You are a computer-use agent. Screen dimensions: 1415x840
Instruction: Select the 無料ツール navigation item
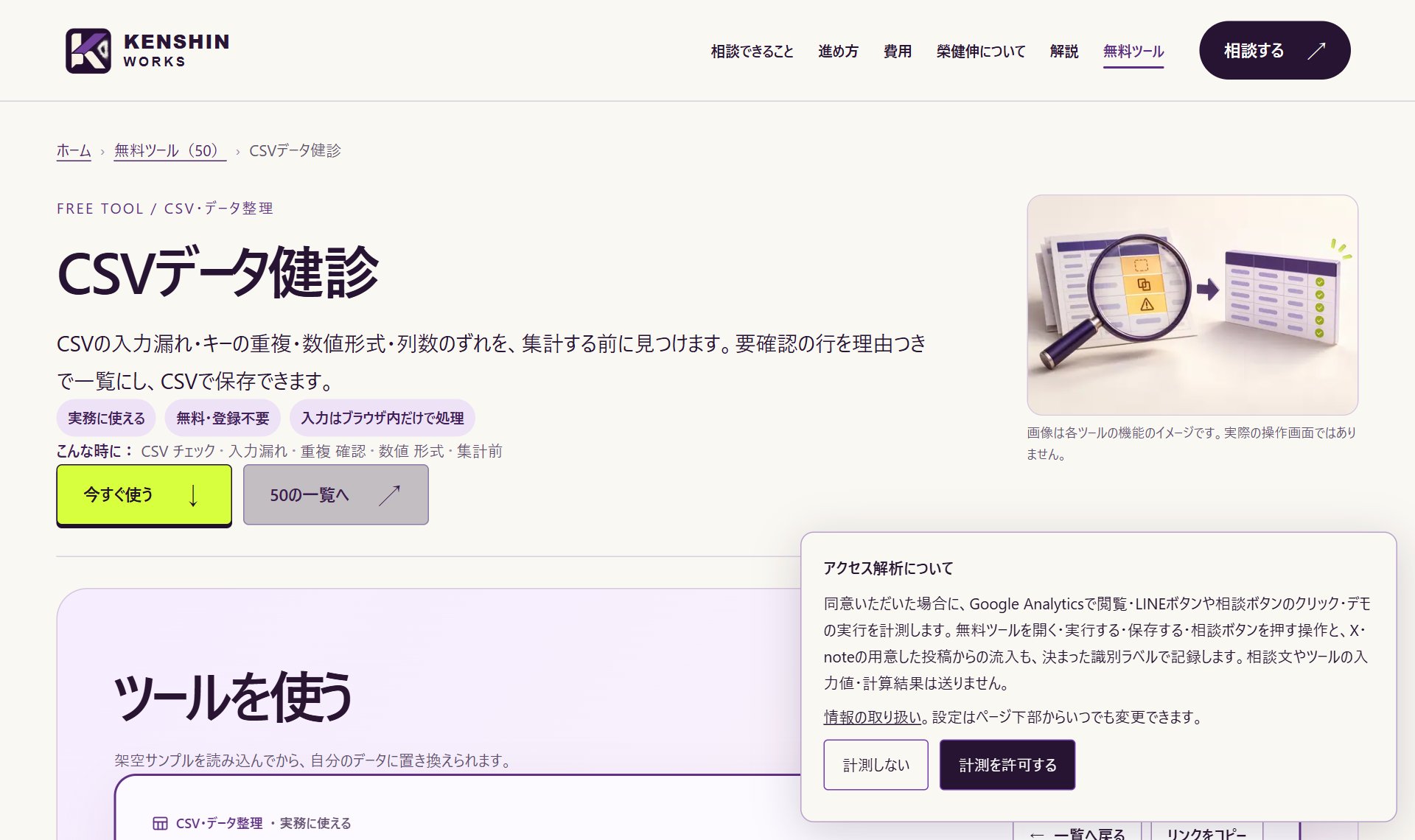click(1133, 52)
